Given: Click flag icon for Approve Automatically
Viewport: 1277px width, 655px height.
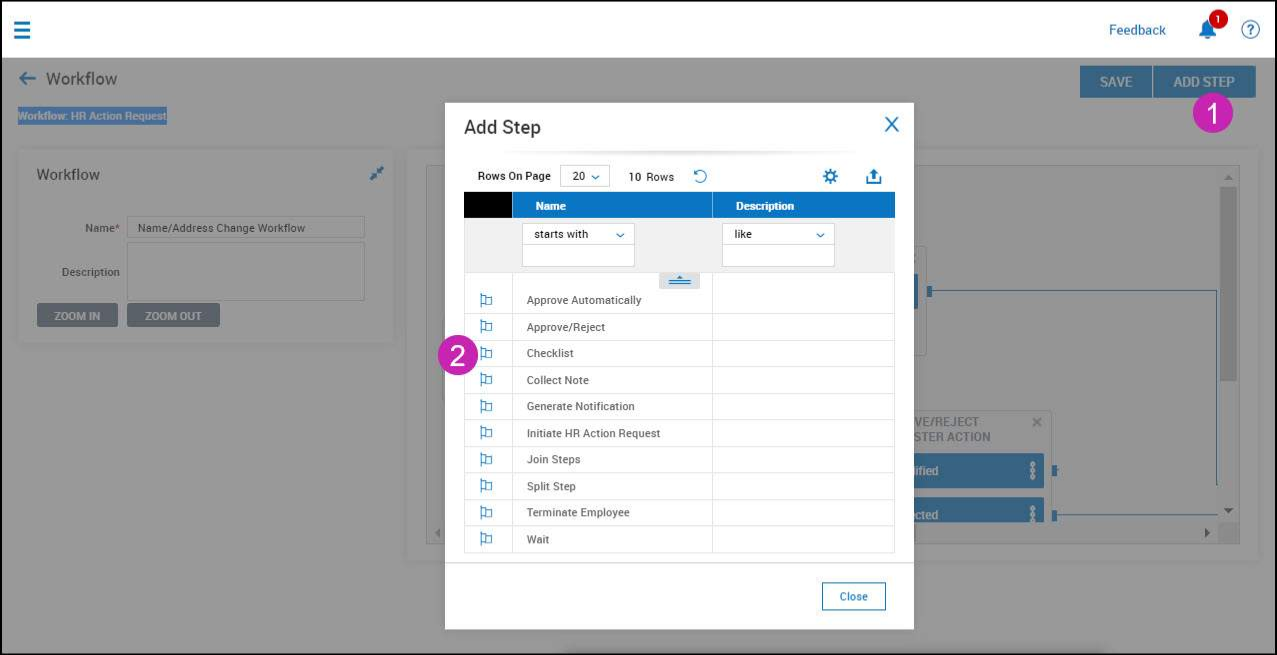Looking at the screenshot, I should [487, 300].
